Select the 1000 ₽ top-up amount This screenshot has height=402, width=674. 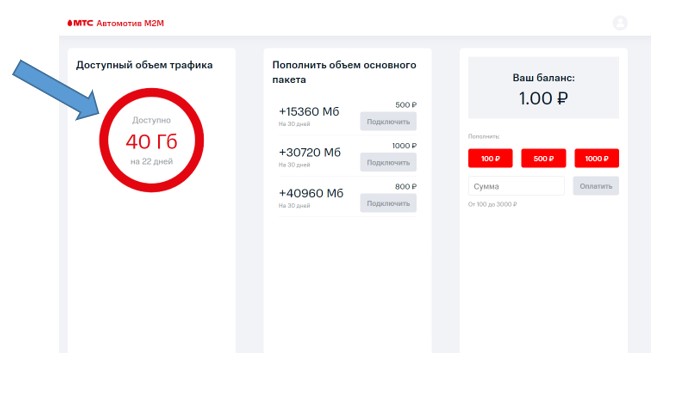click(x=596, y=158)
